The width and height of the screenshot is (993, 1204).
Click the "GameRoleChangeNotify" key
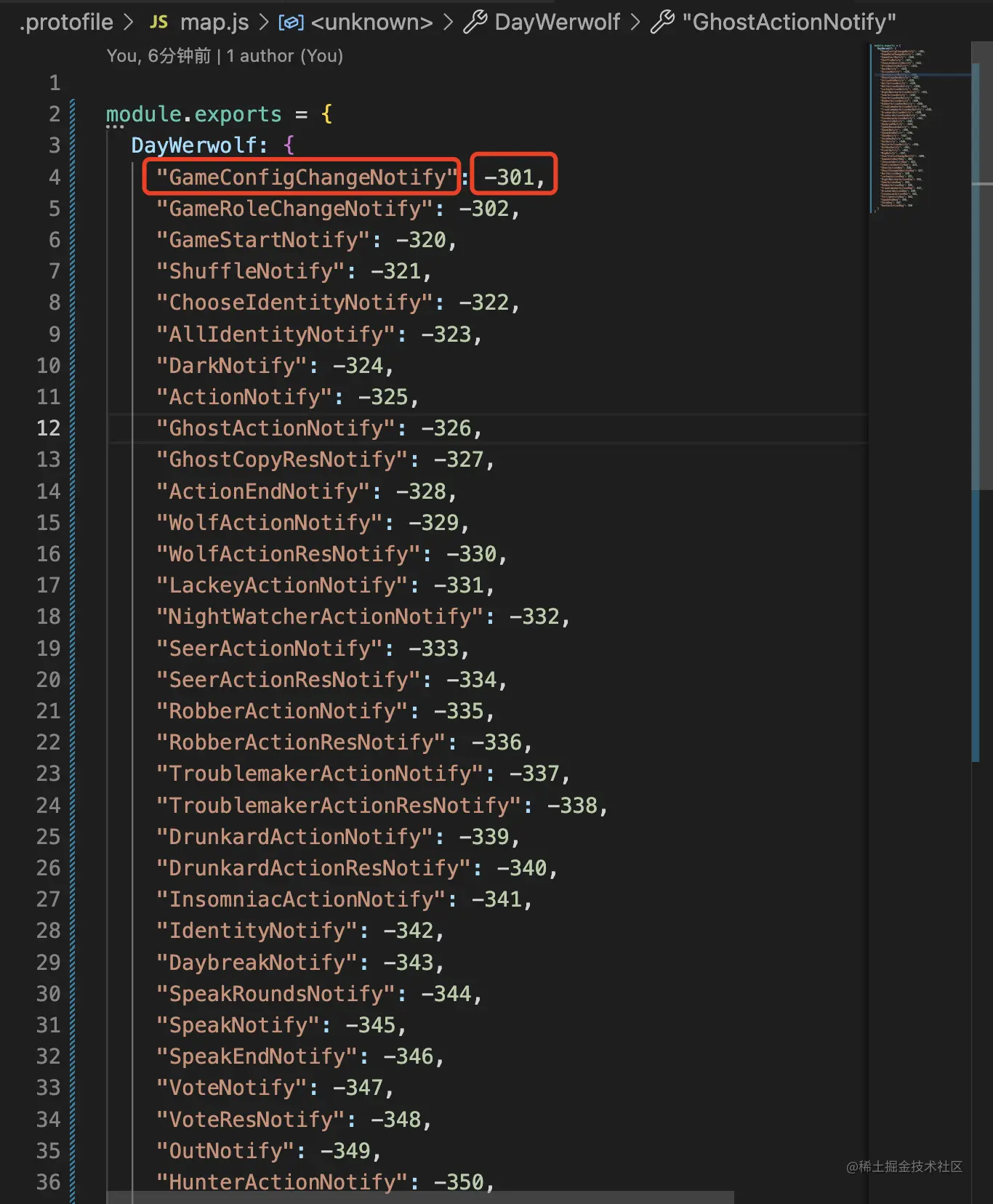click(x=294, y=209)
